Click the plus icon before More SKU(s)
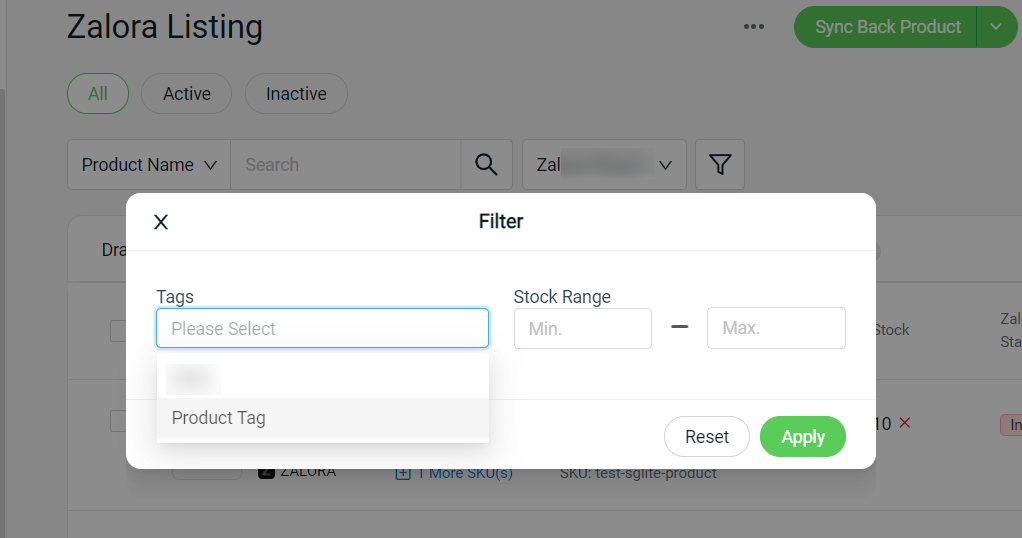Image resolution: width=1022 pixels, height=538 pixels. coord(403,472)
